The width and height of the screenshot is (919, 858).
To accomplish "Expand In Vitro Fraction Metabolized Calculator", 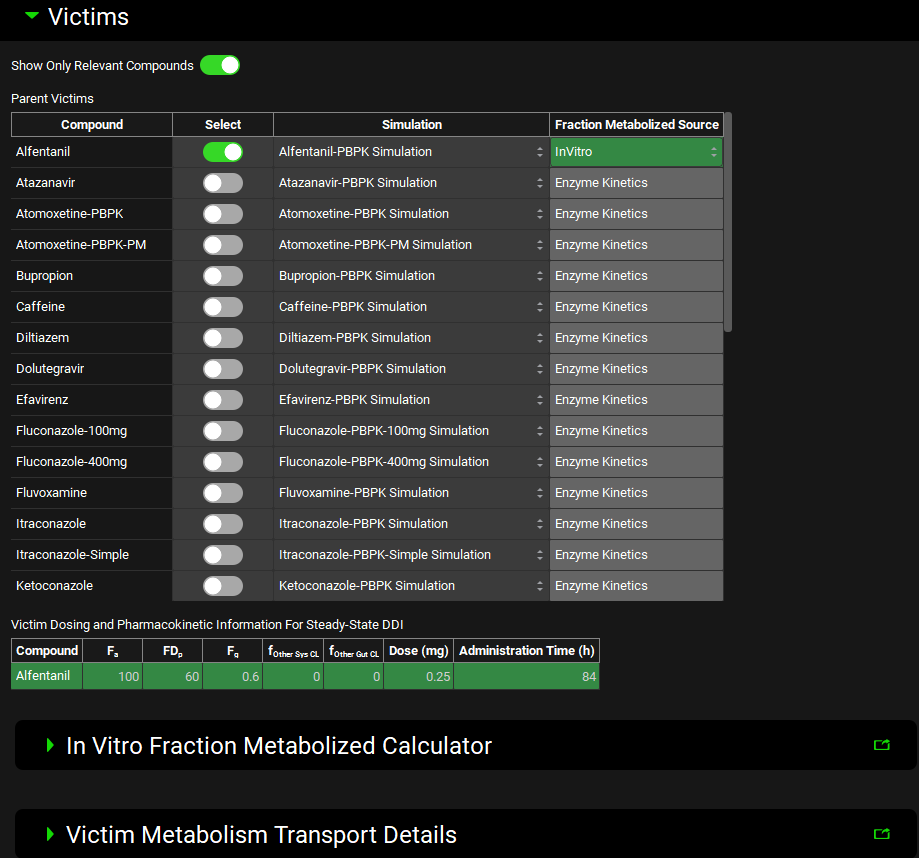I will coord(51,745).
